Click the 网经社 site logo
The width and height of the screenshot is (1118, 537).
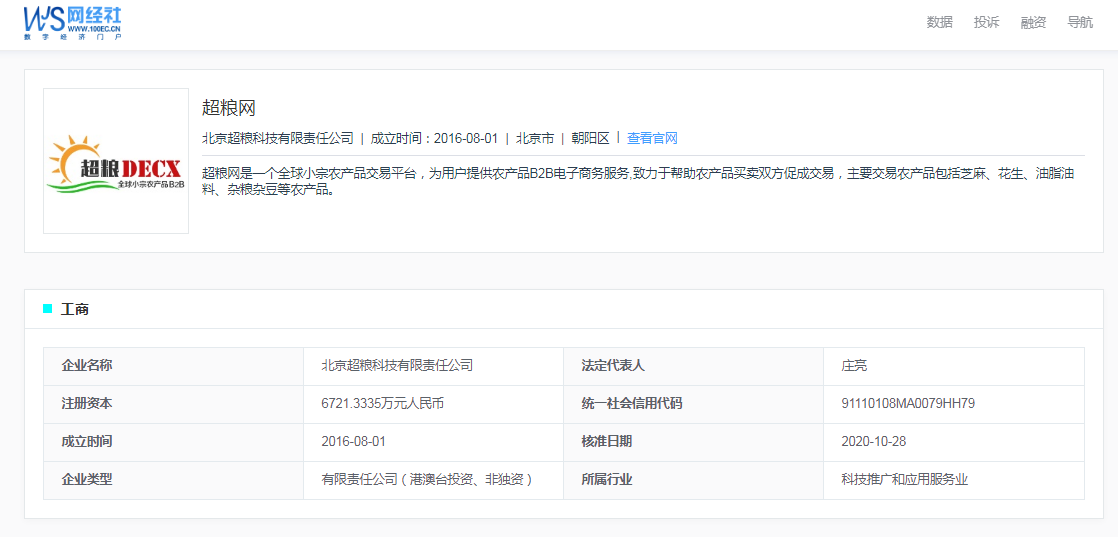pyautogui.click(x=72, y=21)
